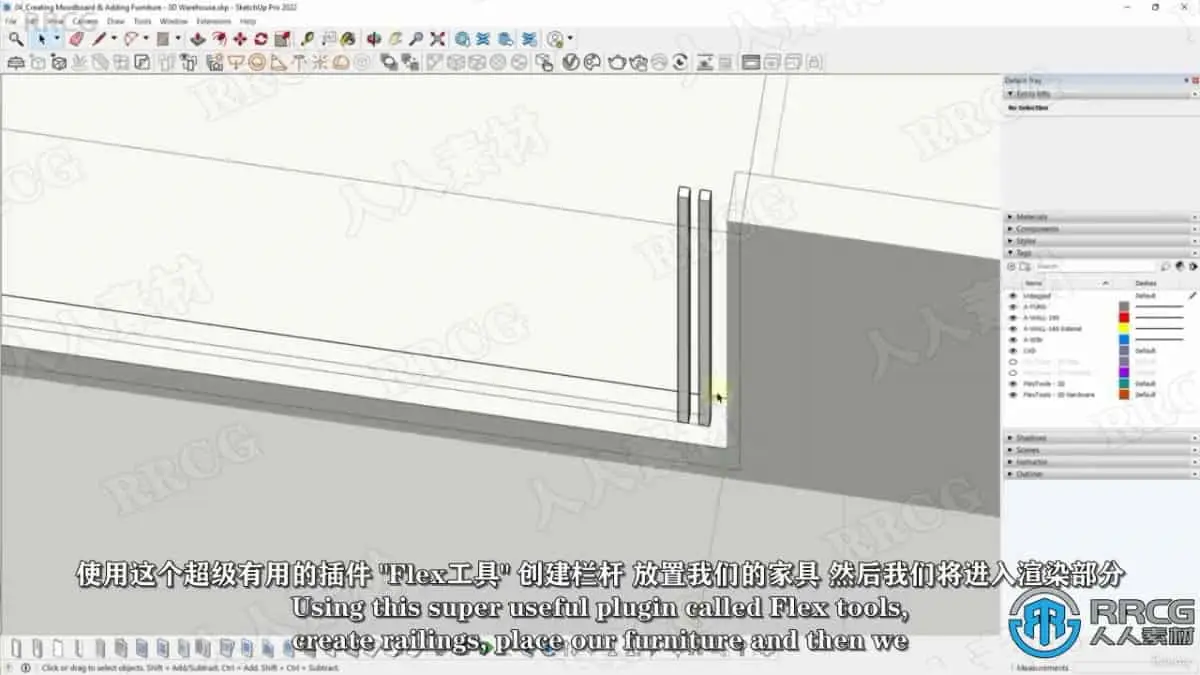Image resolution: width=1200 pixels, height=675 pixels.
Task: Activate the Zoom tool
Action: pyautogui.click(x=416, y=39)
